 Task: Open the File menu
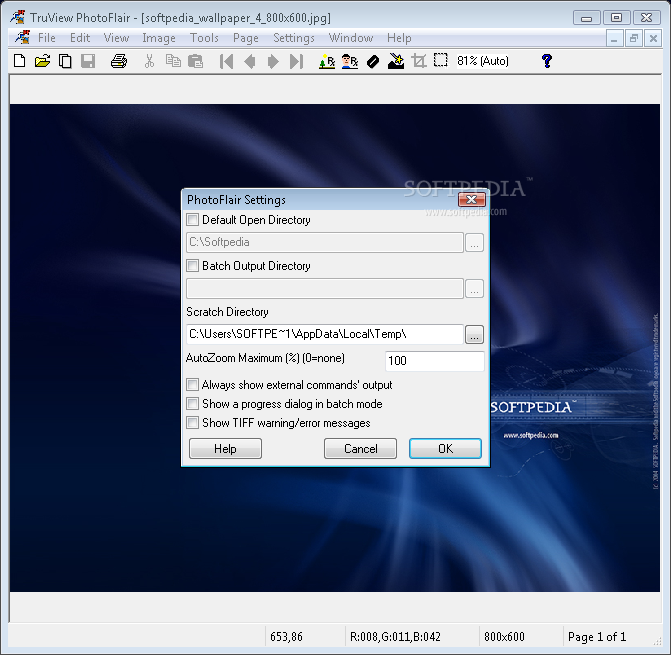(47, 38)
